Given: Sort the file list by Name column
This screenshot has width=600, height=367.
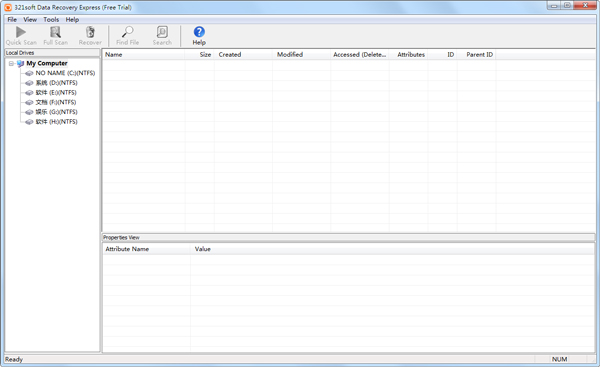Looking at the screenshot, I should click(x=143, y=55).
